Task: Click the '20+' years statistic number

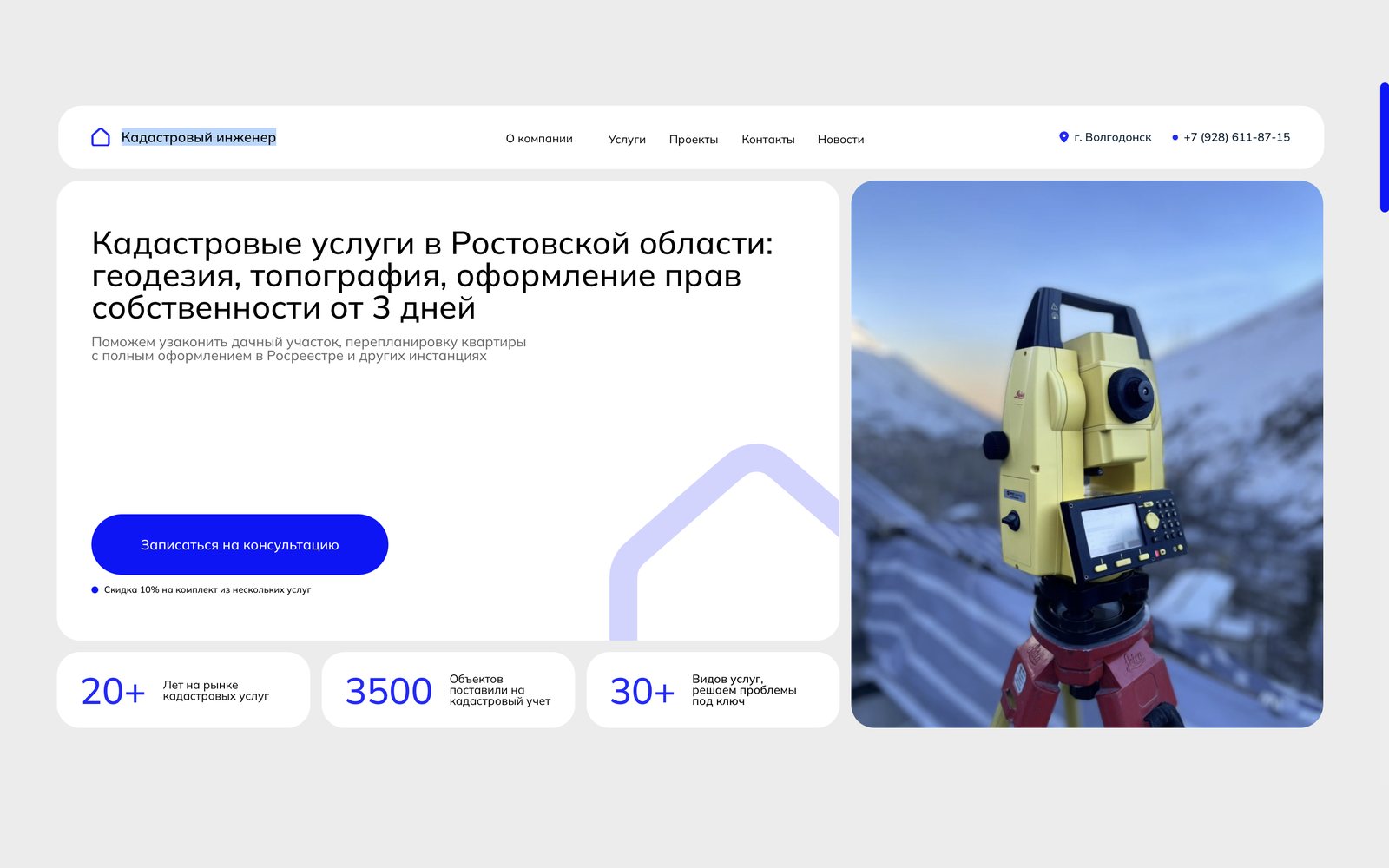Action: [113, 691]
